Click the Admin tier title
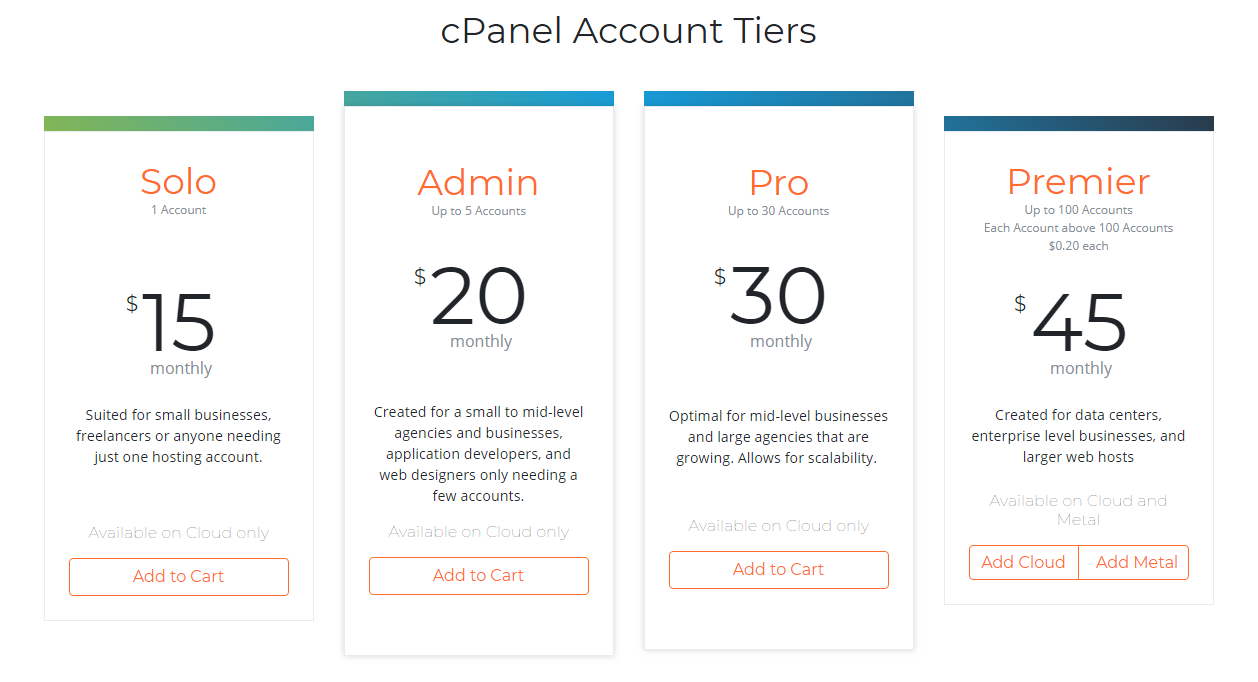 point(478,182)
